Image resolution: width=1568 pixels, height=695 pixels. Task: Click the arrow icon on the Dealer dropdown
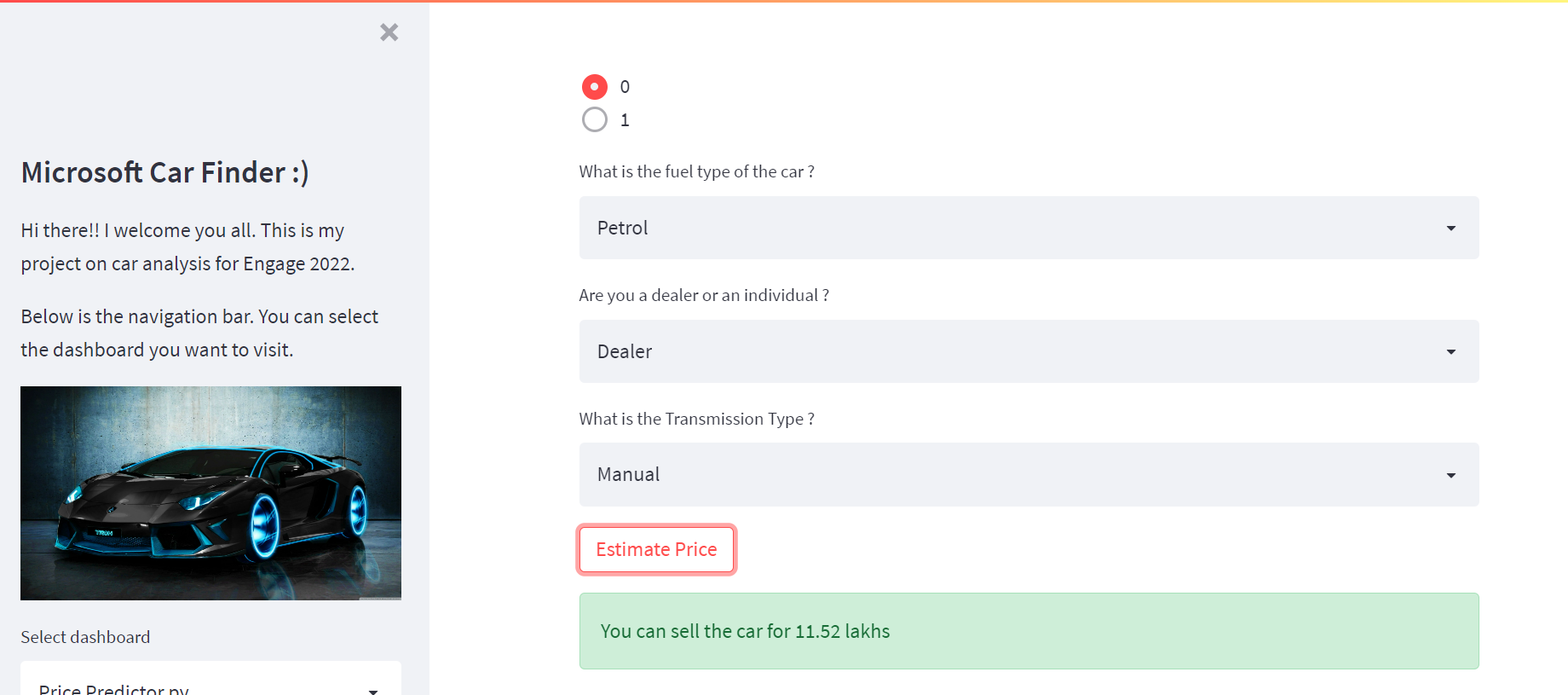tap(1450, 352)
